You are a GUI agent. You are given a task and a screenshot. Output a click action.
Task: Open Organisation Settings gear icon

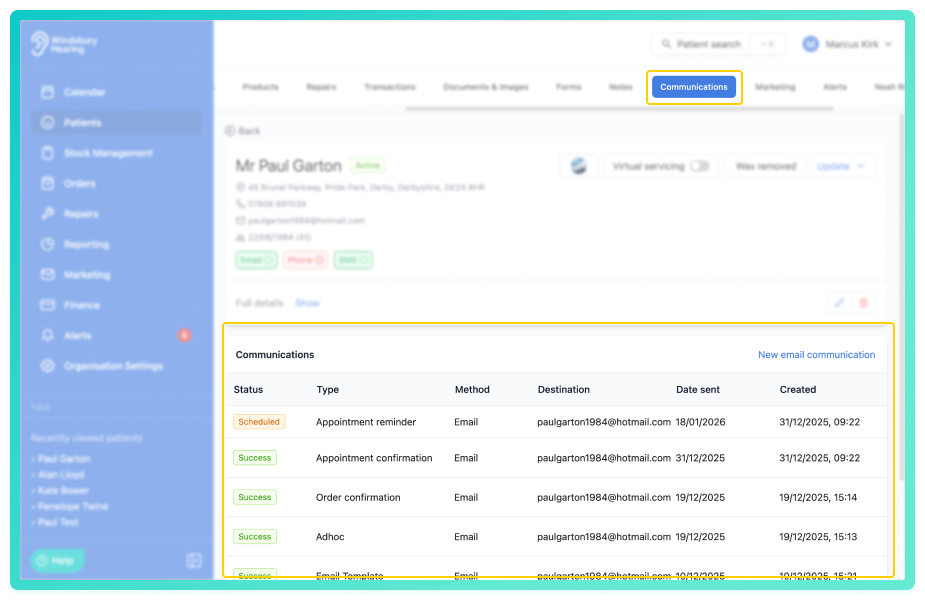(48, 366)
